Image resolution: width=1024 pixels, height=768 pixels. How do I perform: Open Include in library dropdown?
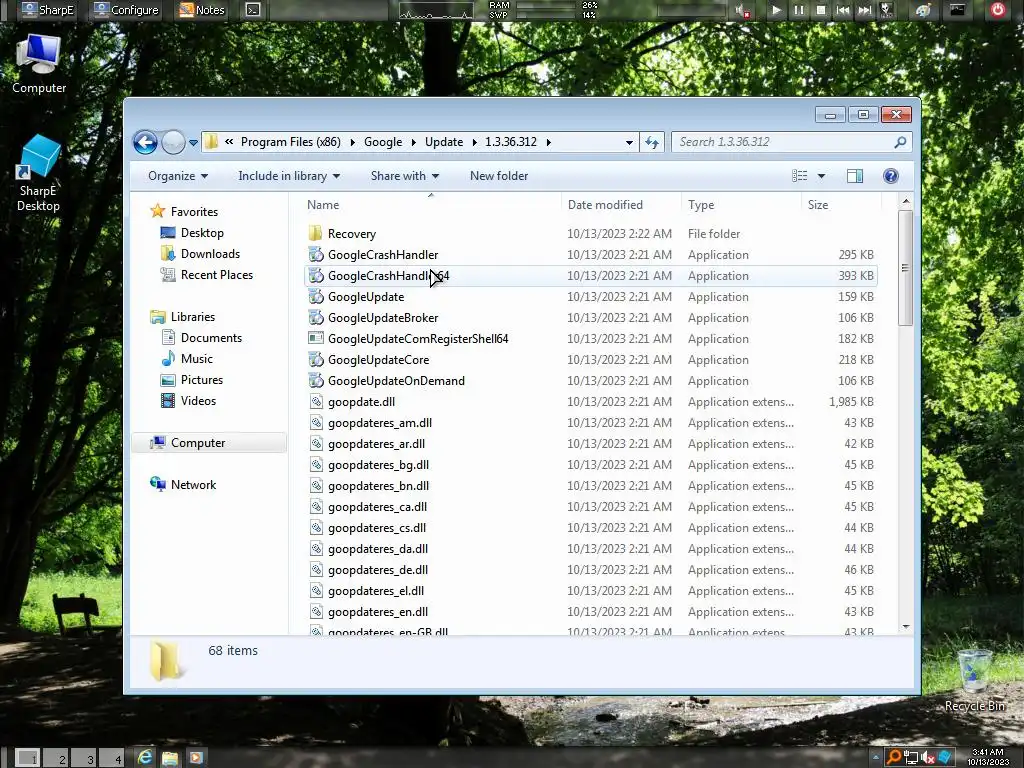289,176
